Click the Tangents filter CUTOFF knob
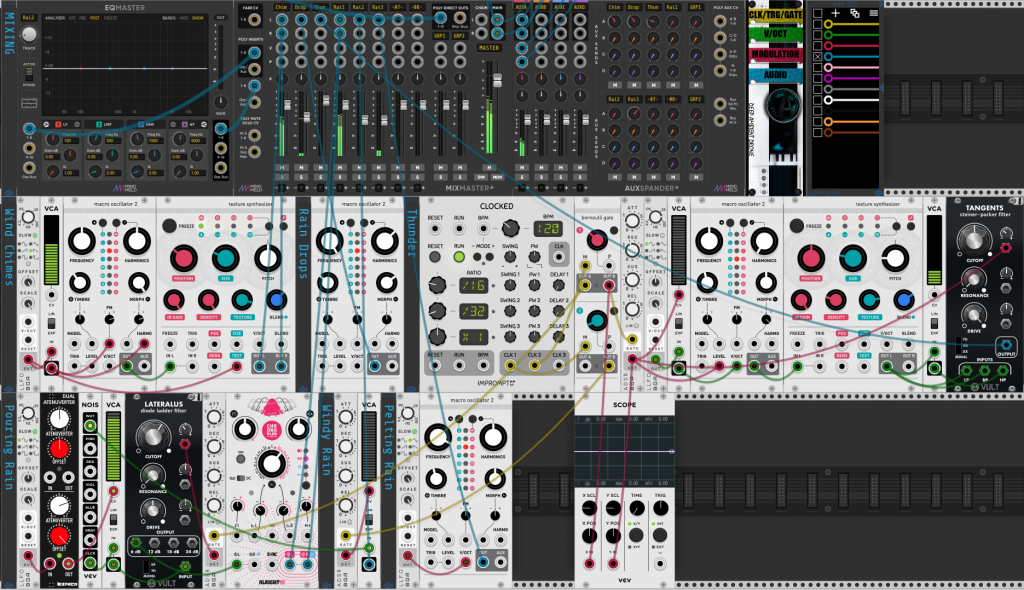This screenshot has width=1024, height=590. (973, 239)
